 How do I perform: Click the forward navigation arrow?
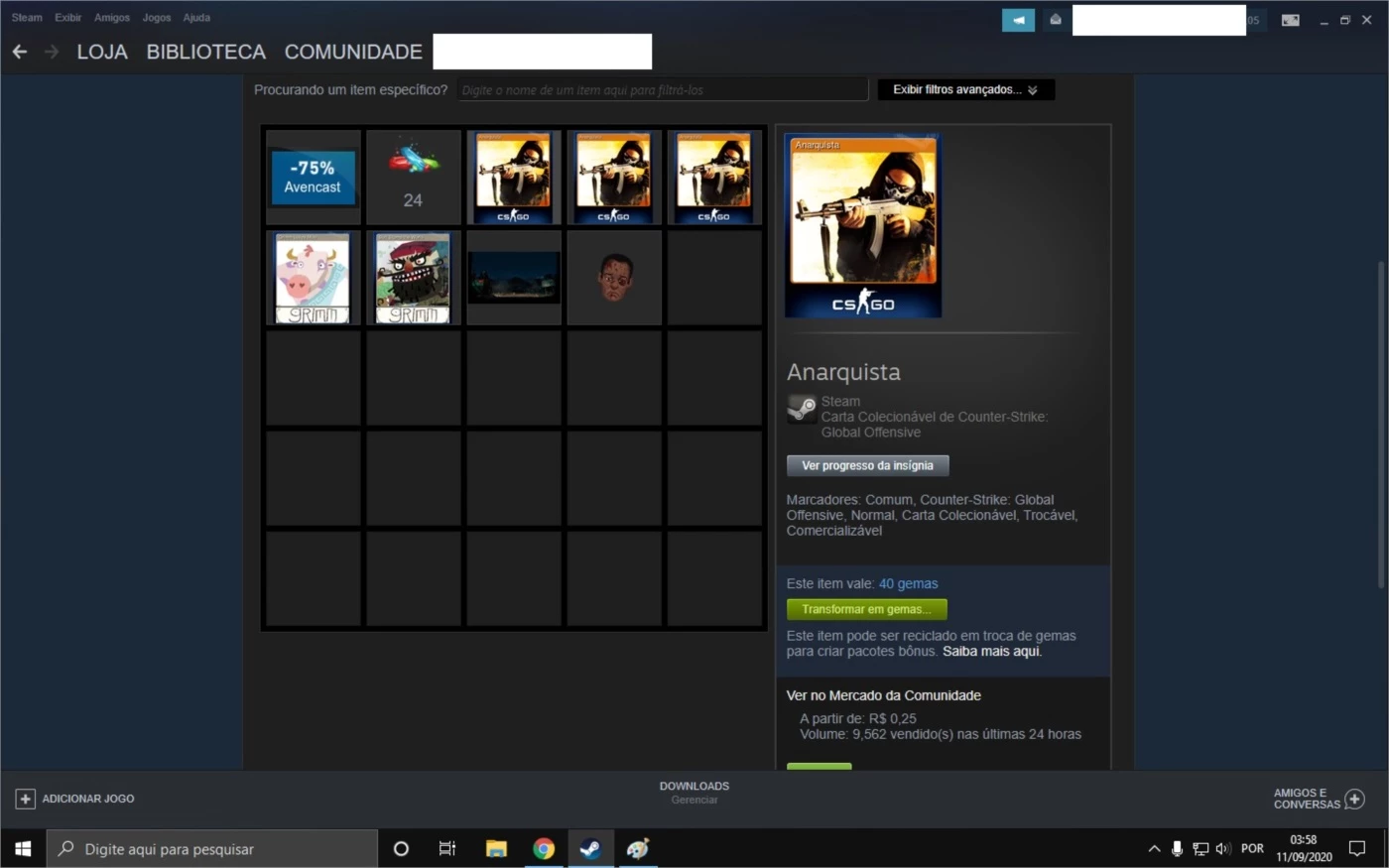(52, 52)
